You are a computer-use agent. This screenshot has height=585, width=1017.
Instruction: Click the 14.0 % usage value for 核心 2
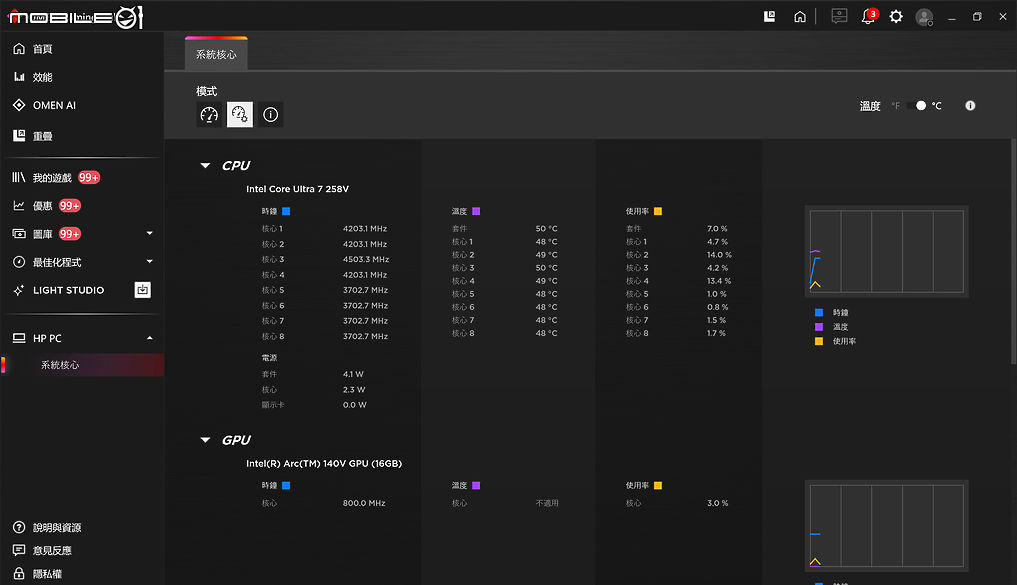719,255
